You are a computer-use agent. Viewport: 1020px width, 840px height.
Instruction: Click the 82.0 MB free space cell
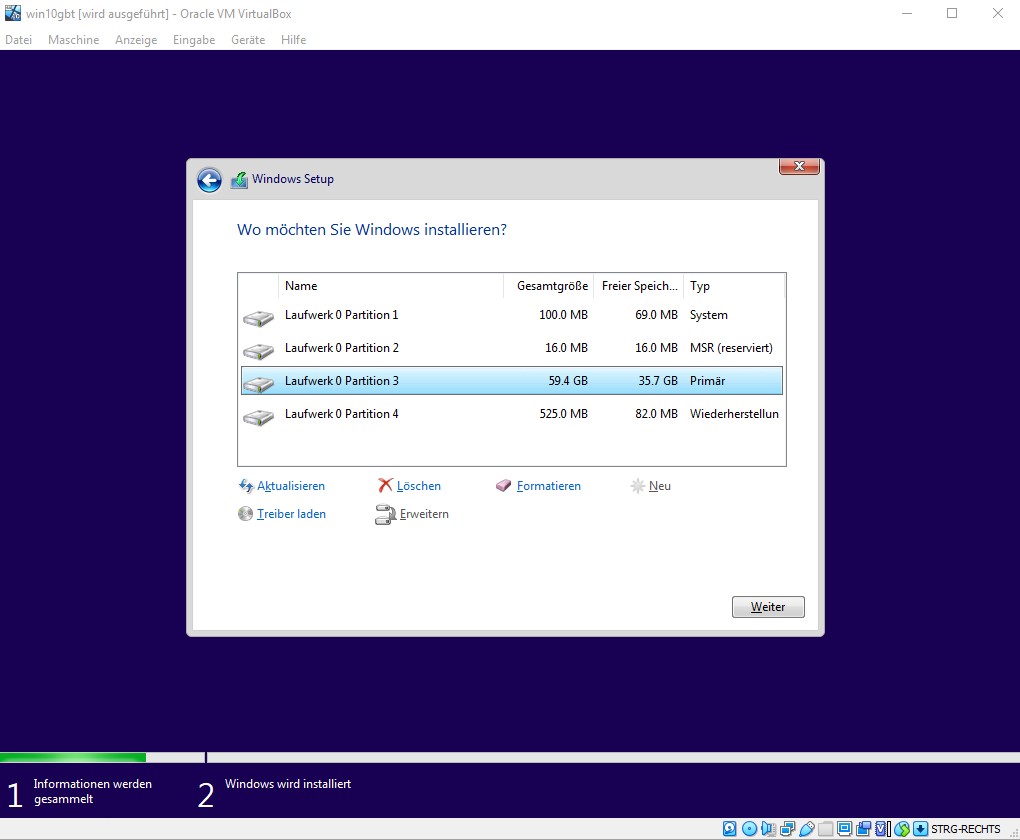(656, 414)
